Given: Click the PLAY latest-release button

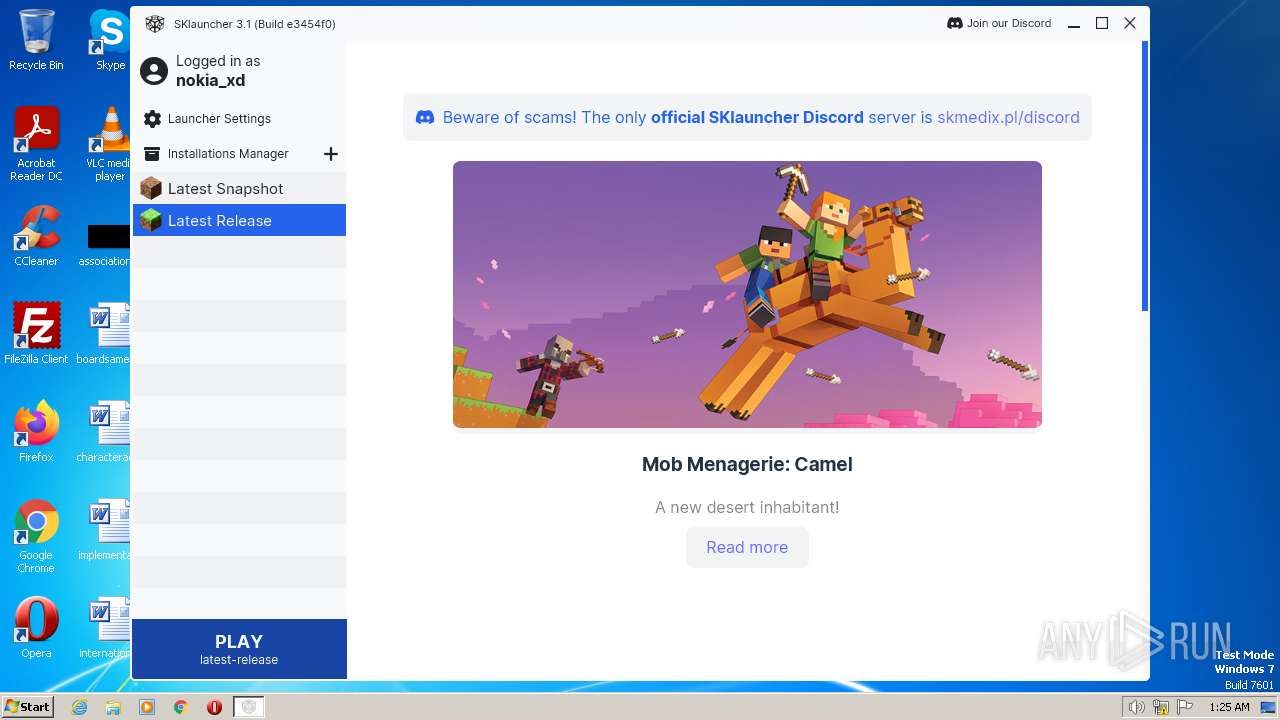Looking at the screenshot, I should click(239, 649).
